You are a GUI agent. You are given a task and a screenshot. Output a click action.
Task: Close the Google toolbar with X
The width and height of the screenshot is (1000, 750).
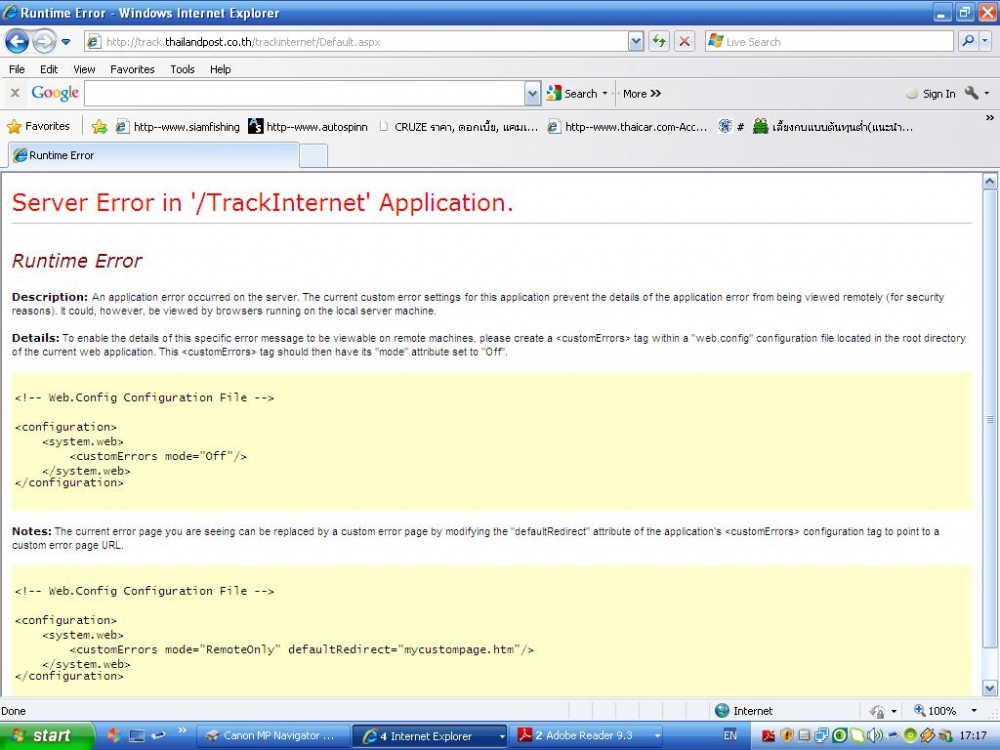click(x=15, y=93)
